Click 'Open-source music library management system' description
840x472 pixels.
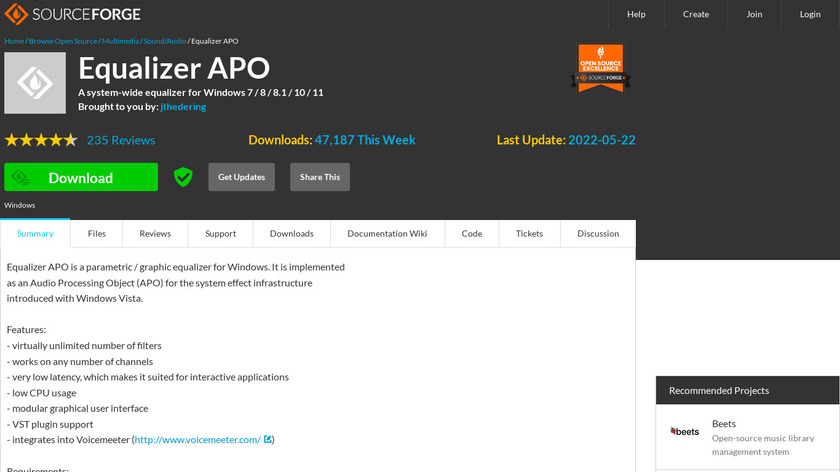point(763,445)
